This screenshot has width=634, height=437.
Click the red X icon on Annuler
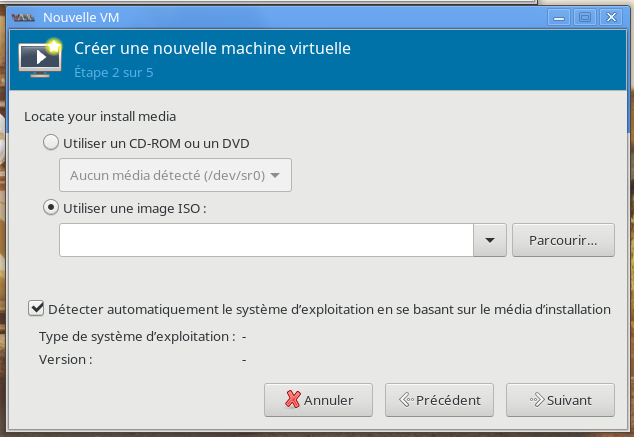(293, 399)
